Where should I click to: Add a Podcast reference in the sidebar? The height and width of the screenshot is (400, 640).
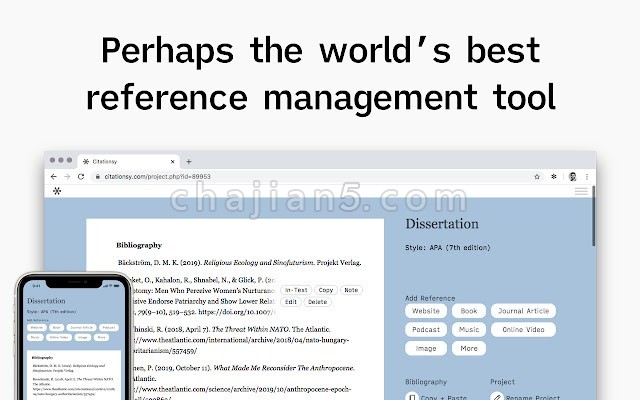[x=426, y=329]
